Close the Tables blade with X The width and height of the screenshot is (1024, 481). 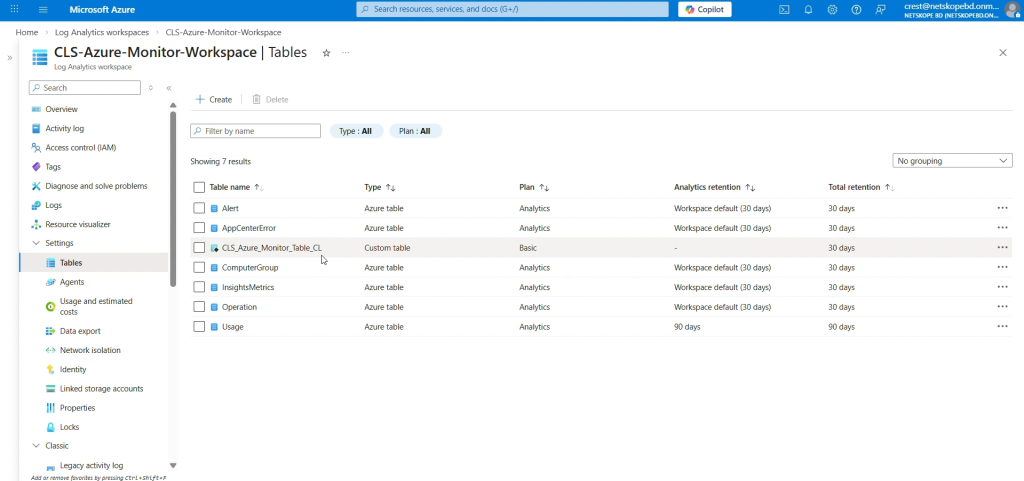click(x=1003, y=53)
